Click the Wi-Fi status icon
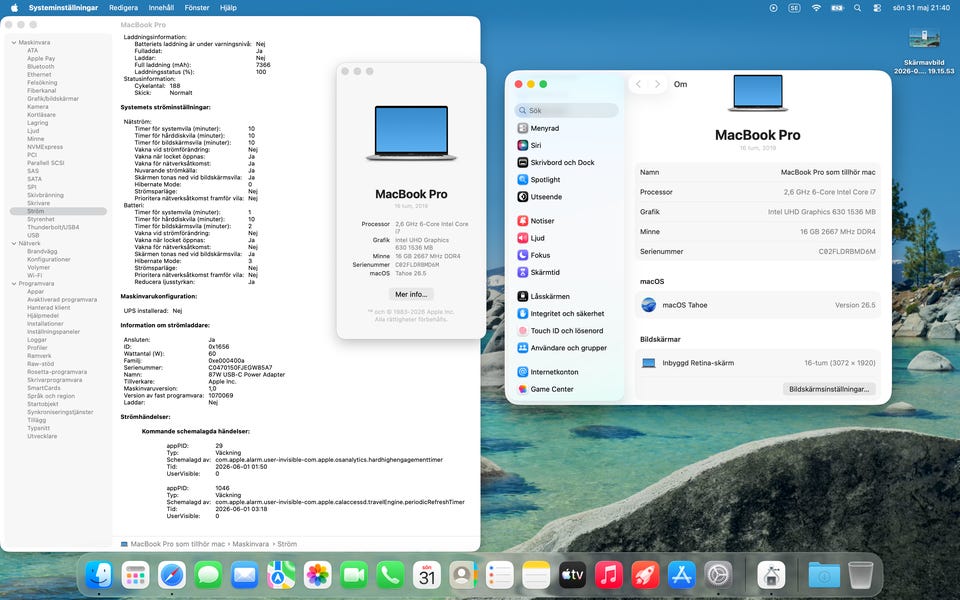This screenshot has width=960, height=600. click(x=816, y=8)
